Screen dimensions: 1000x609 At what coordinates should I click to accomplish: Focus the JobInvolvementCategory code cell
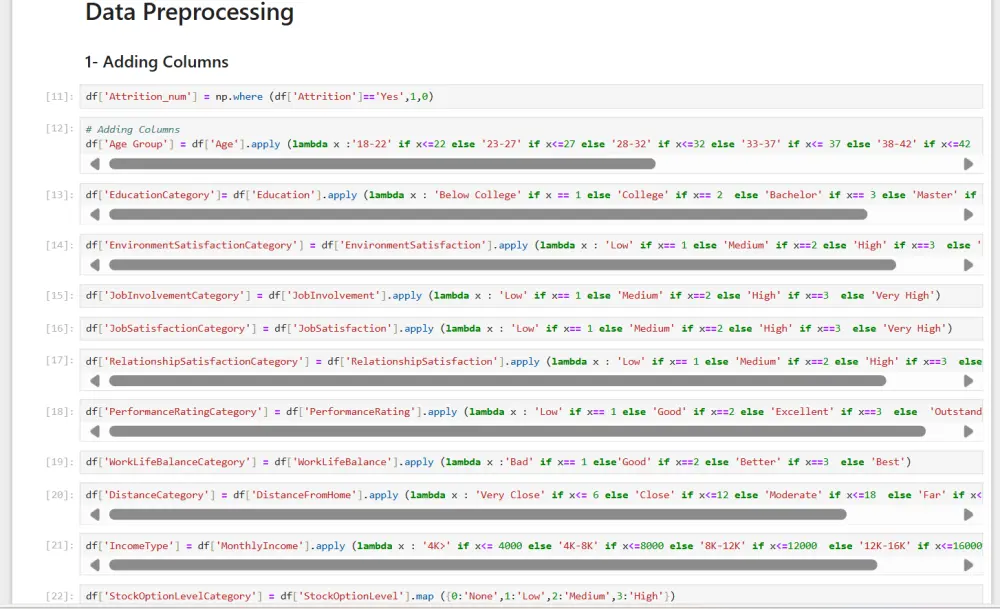pos(600,295)
